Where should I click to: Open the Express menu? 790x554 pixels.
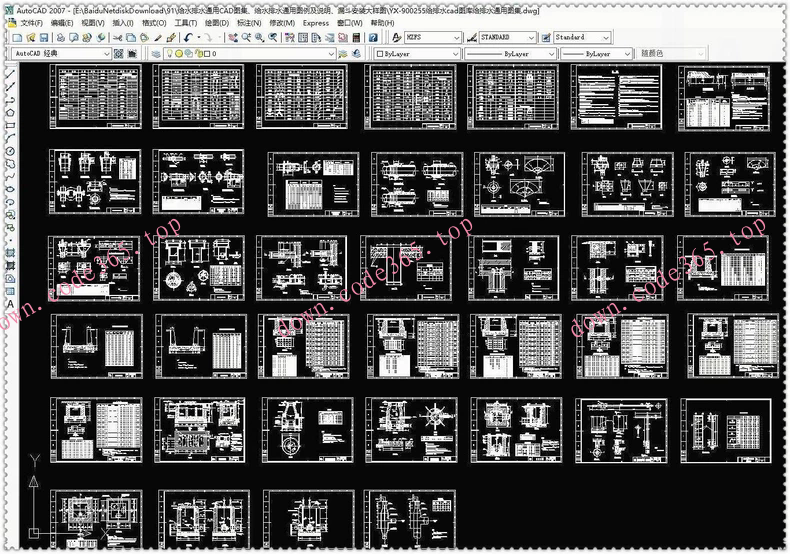[x=315, y=22]
